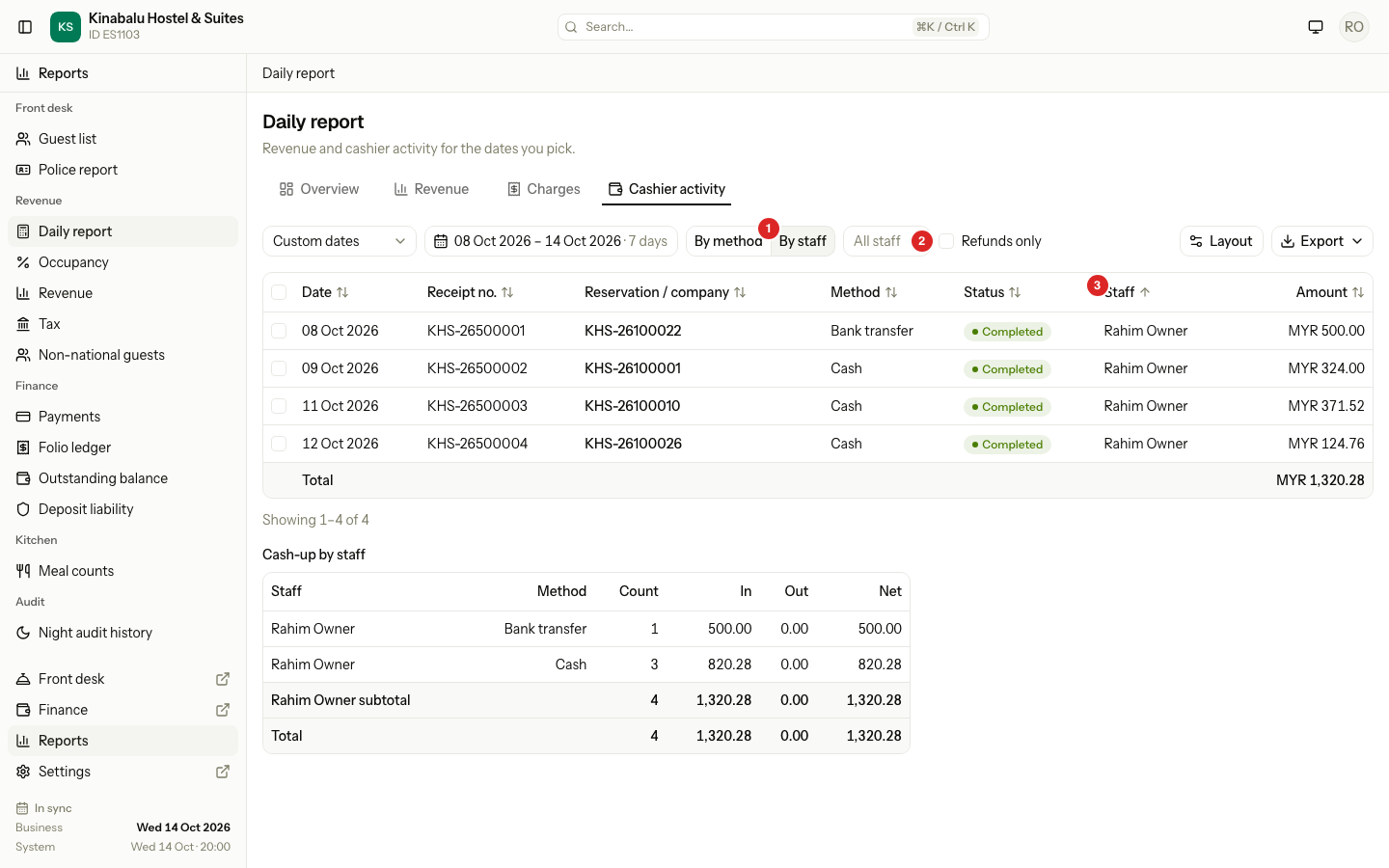Select row checkbox for KHS-26500002
Viewport: 1389px width, 868px height.
(x=279, y=368)
